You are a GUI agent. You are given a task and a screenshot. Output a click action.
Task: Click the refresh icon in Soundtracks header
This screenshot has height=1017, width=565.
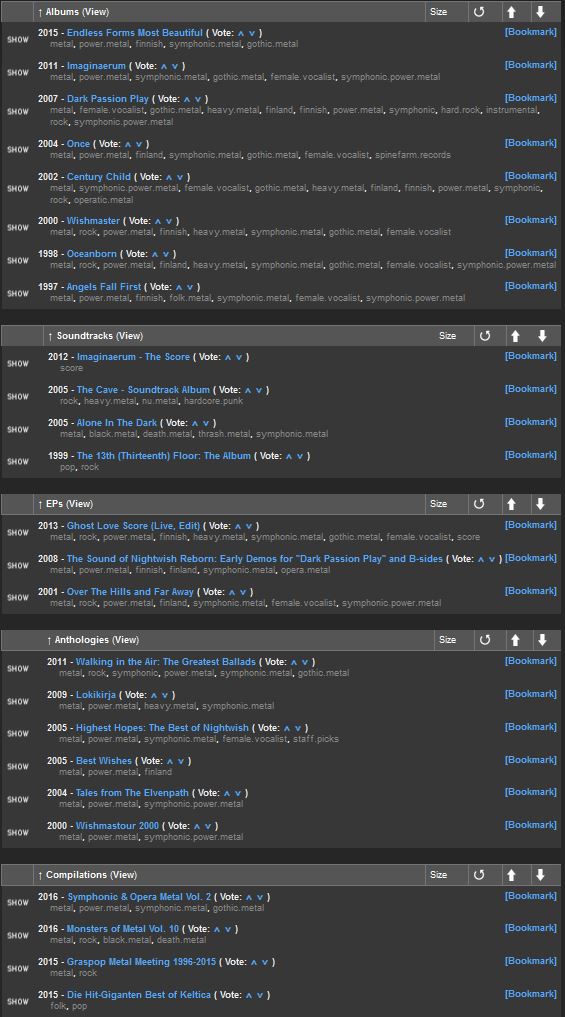click(x=485, y=335)
